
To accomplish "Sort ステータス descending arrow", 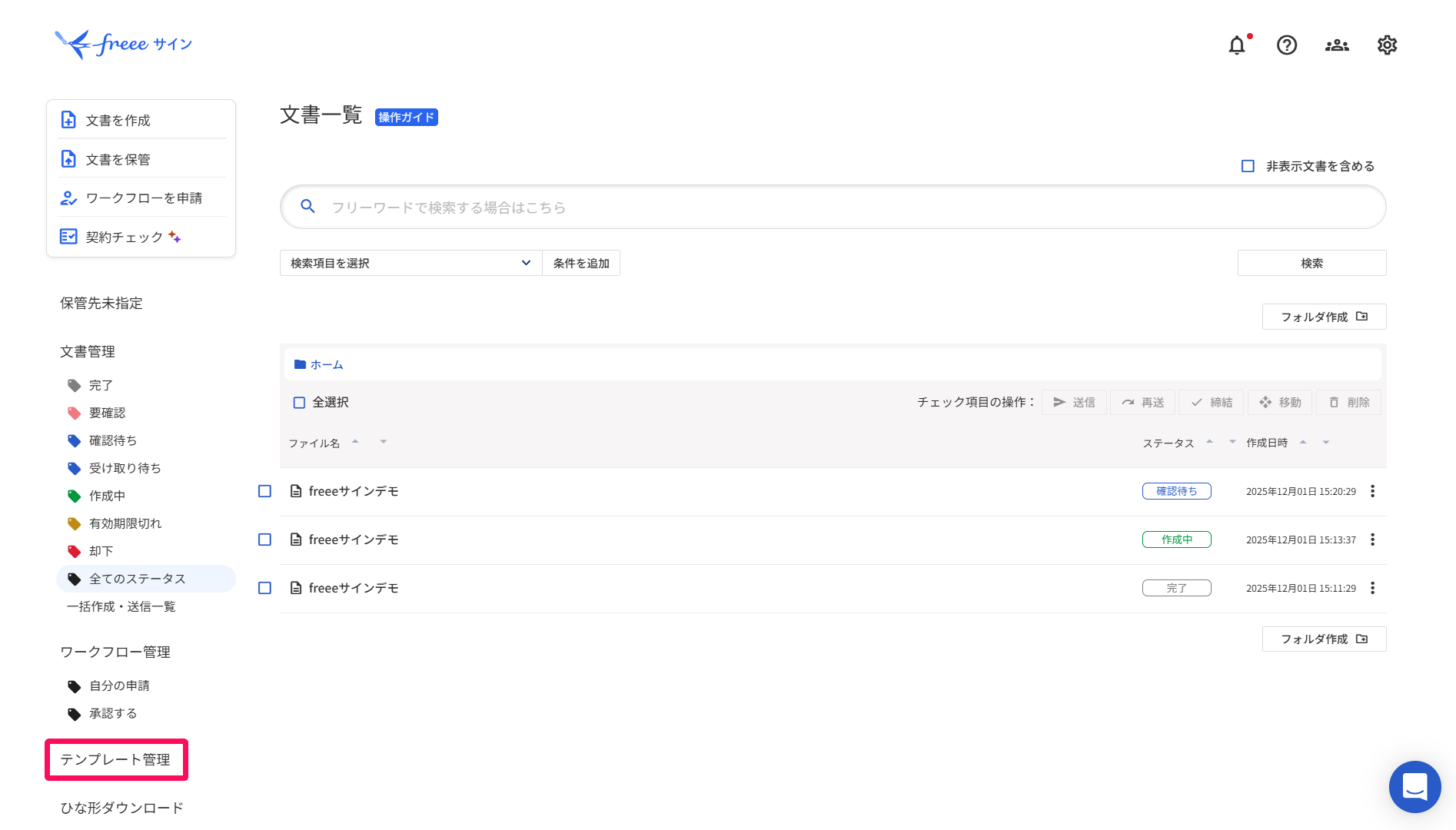I will pyautogui.click(x=1232, y=441).
